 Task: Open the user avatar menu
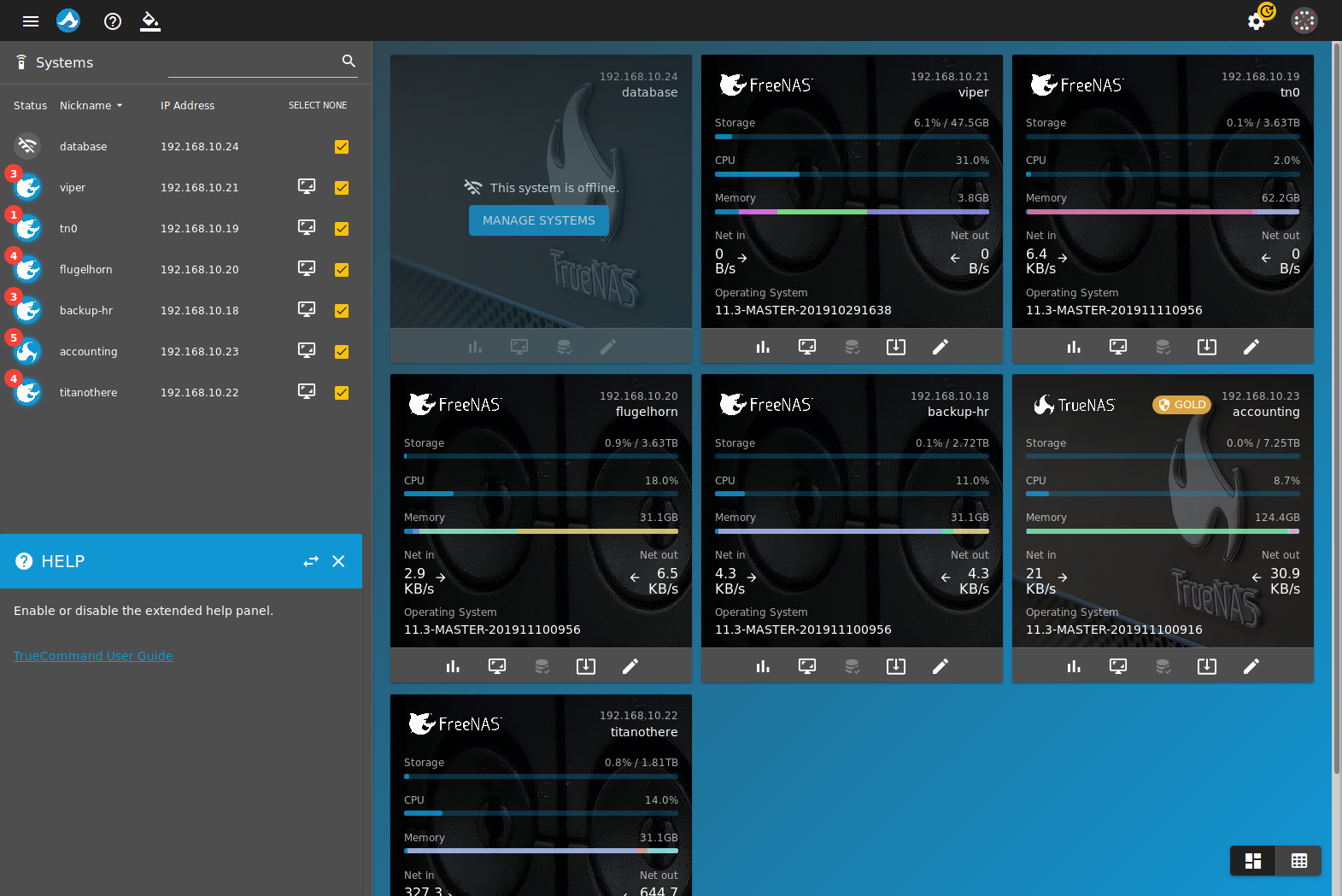(1304, 20)
